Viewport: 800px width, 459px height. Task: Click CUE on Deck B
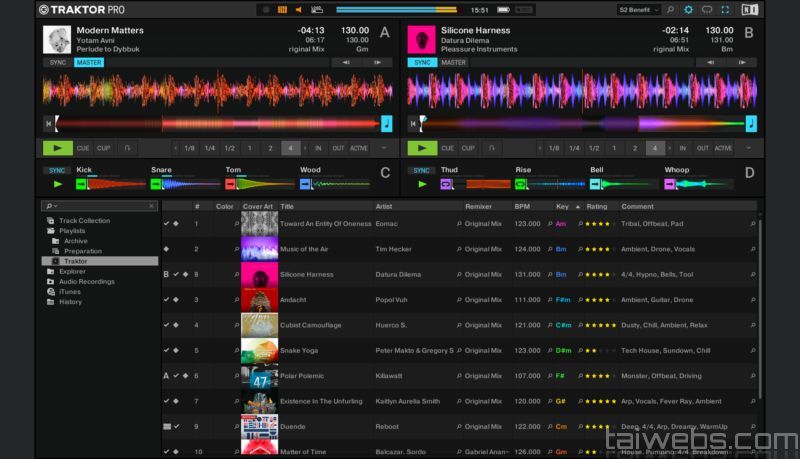click(447, 148)
